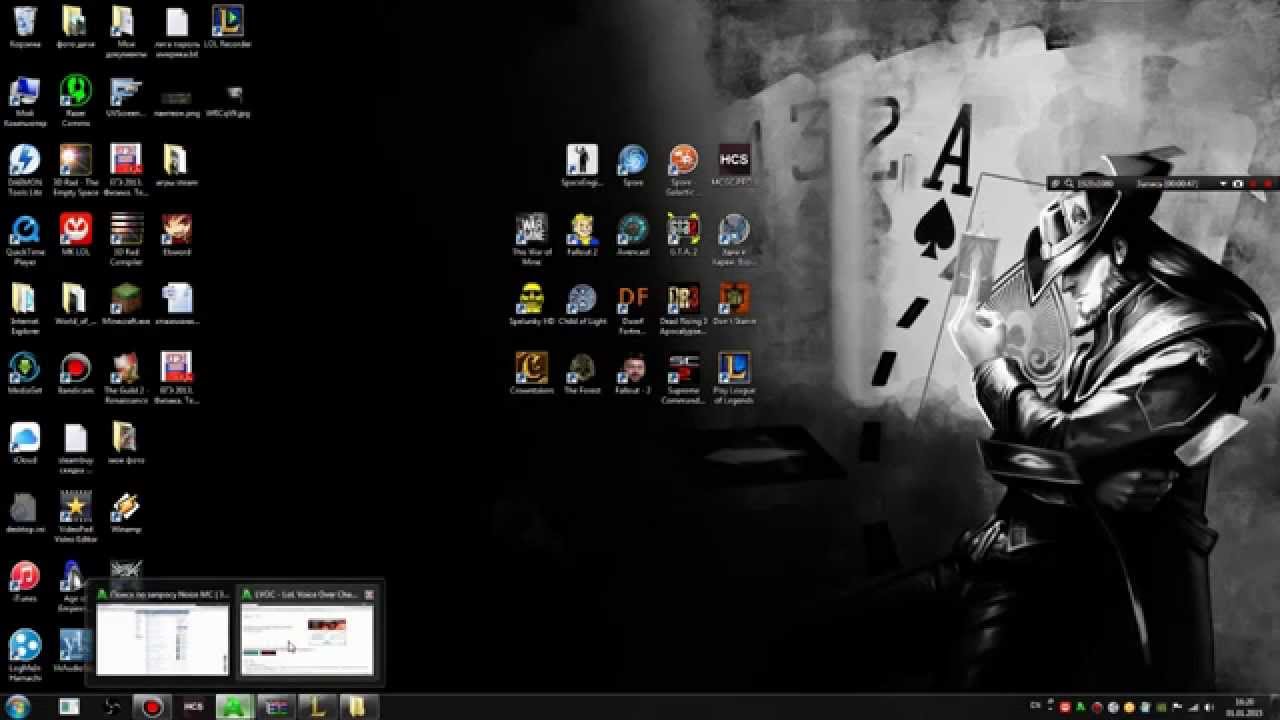Launch Spelunky HD shortcut
This screenshot has height=720, width=1280.
click(531, 304)
